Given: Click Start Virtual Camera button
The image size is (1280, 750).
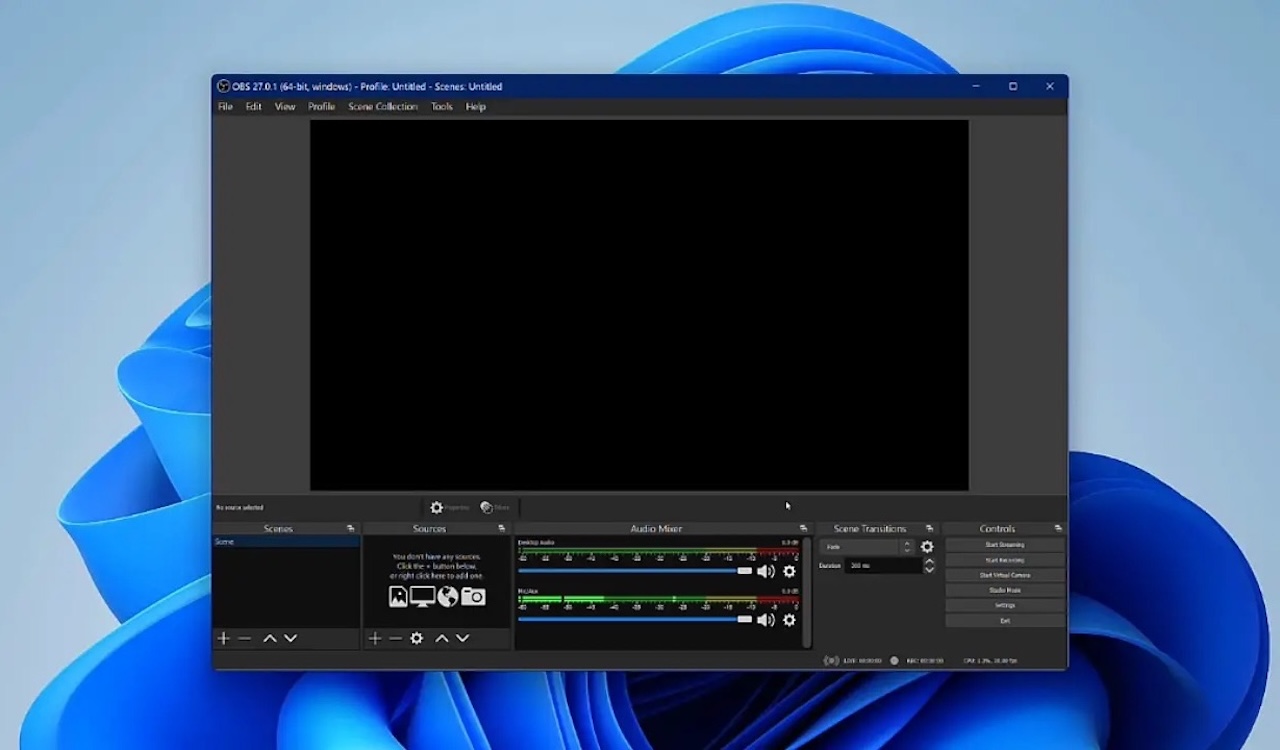Looking at the screenshot, I should point(1005,575).
